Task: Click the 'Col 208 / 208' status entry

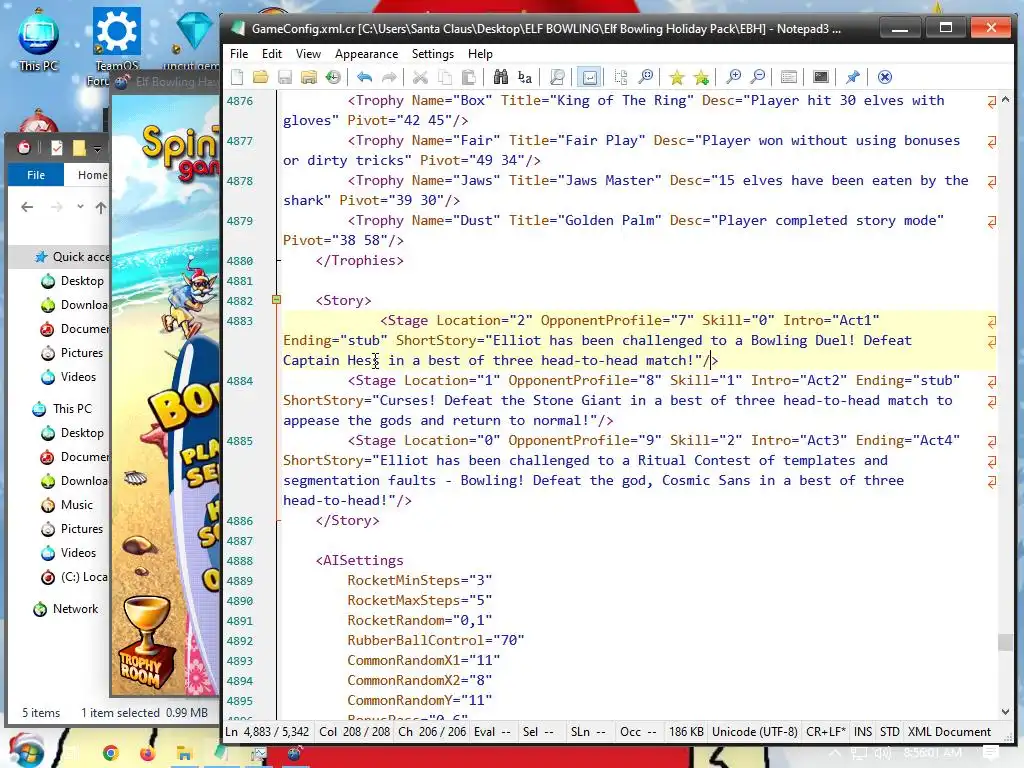Action: (355, 731)
